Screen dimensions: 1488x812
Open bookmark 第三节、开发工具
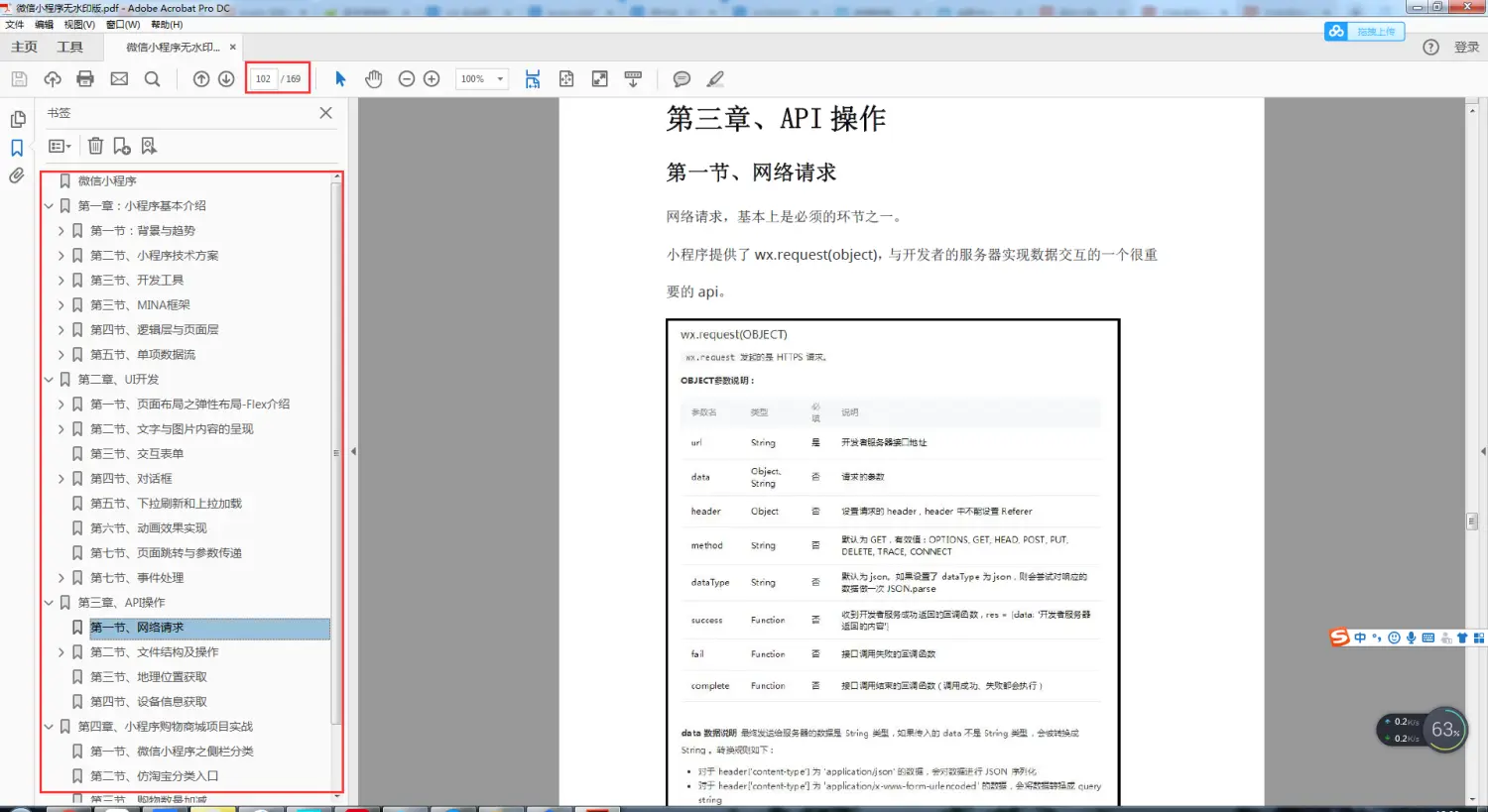click(x=137, y=281)
